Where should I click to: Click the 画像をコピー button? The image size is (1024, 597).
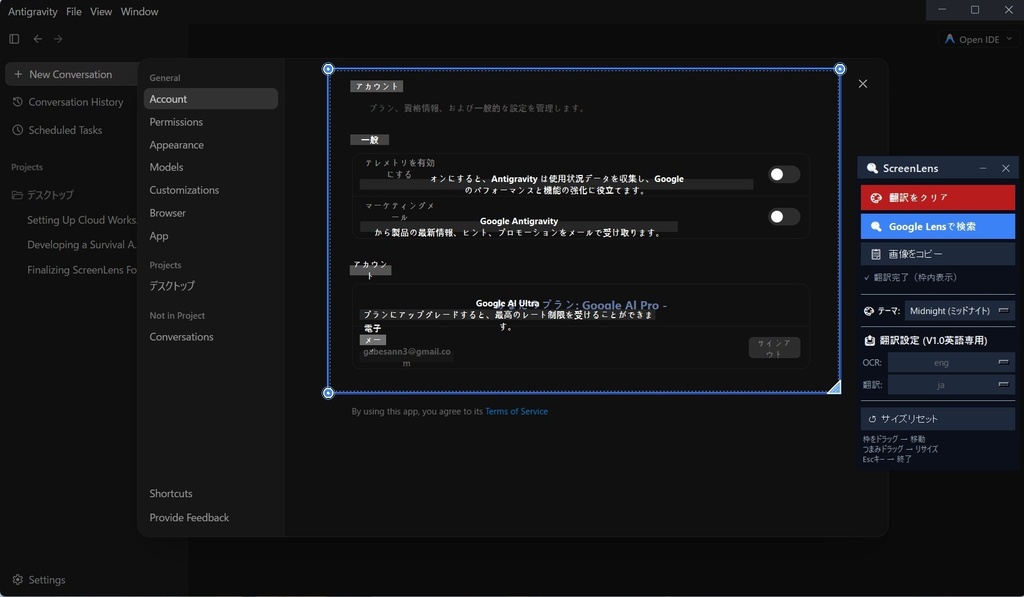(x=938, y=254)
